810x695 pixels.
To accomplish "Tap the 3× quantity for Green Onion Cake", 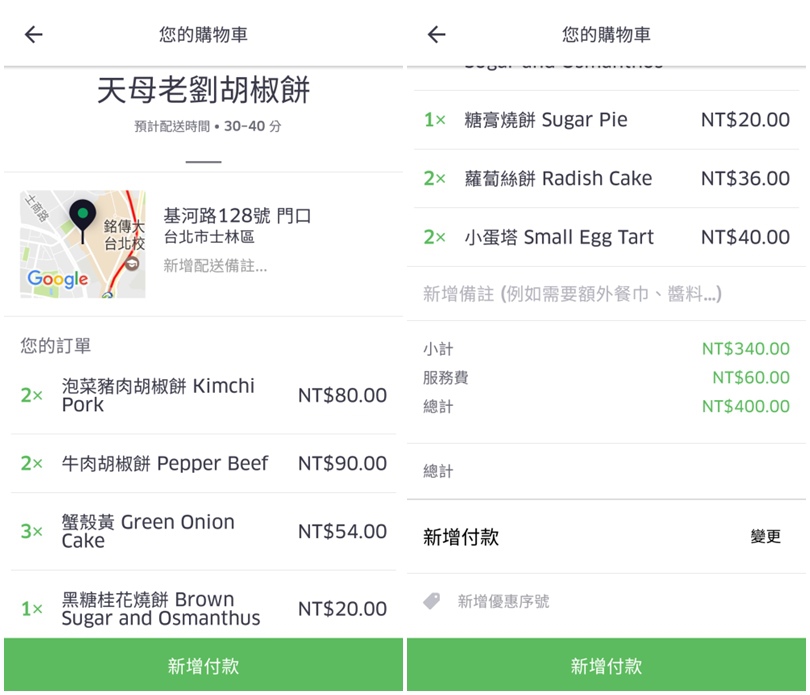I will tap(32, 531).
